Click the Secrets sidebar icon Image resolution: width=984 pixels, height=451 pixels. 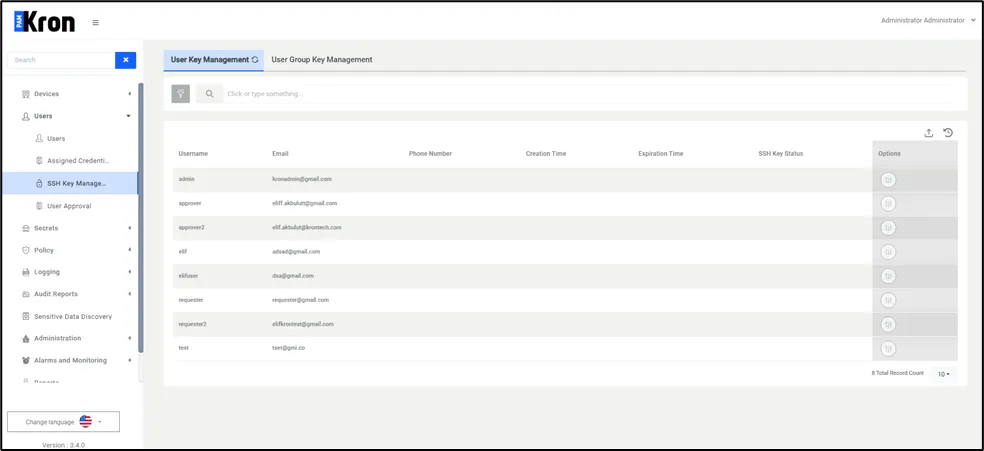(x=26, y=228)
